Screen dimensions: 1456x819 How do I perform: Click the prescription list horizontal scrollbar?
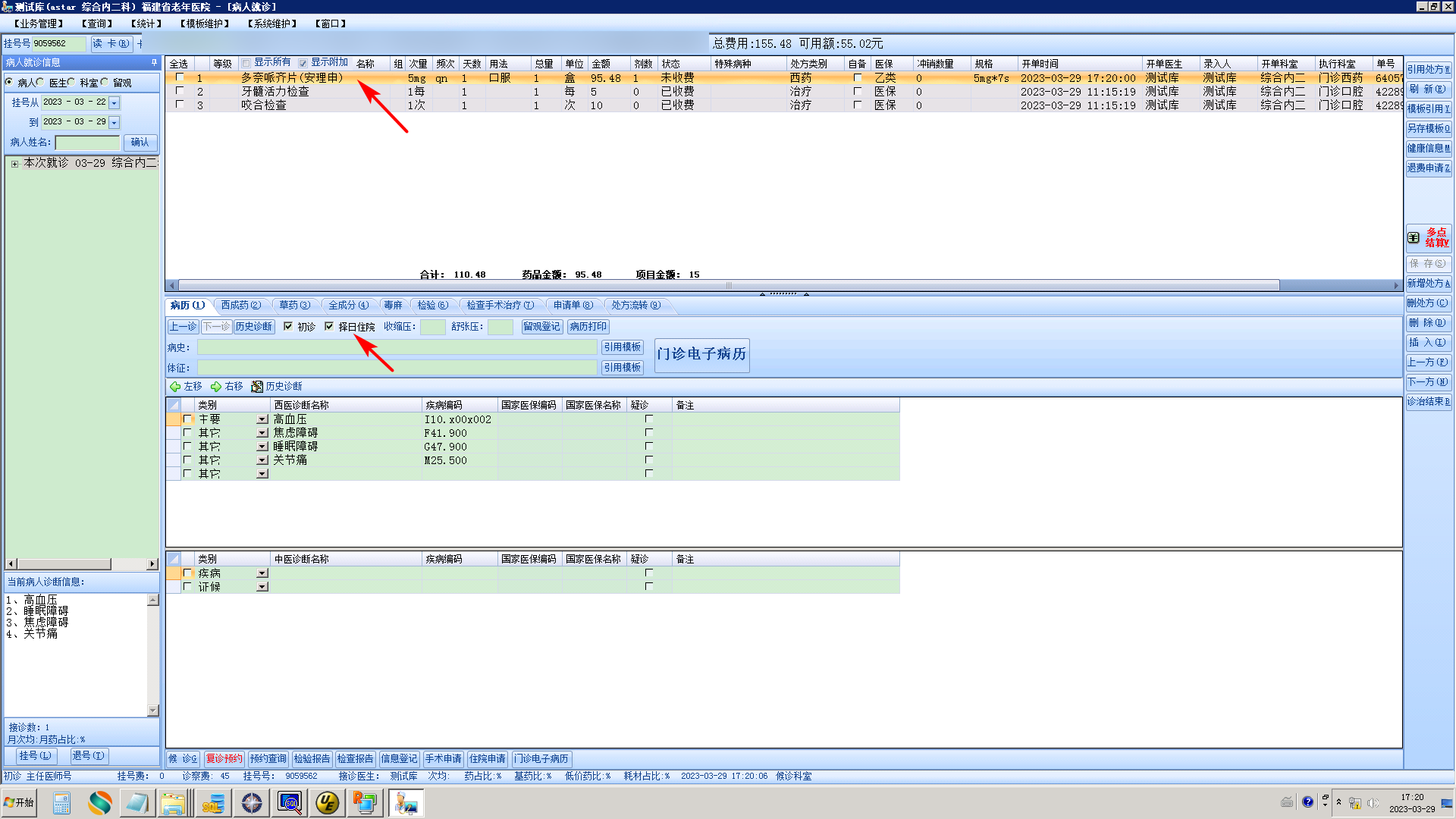pyautogui.click(x=728, y=286)
